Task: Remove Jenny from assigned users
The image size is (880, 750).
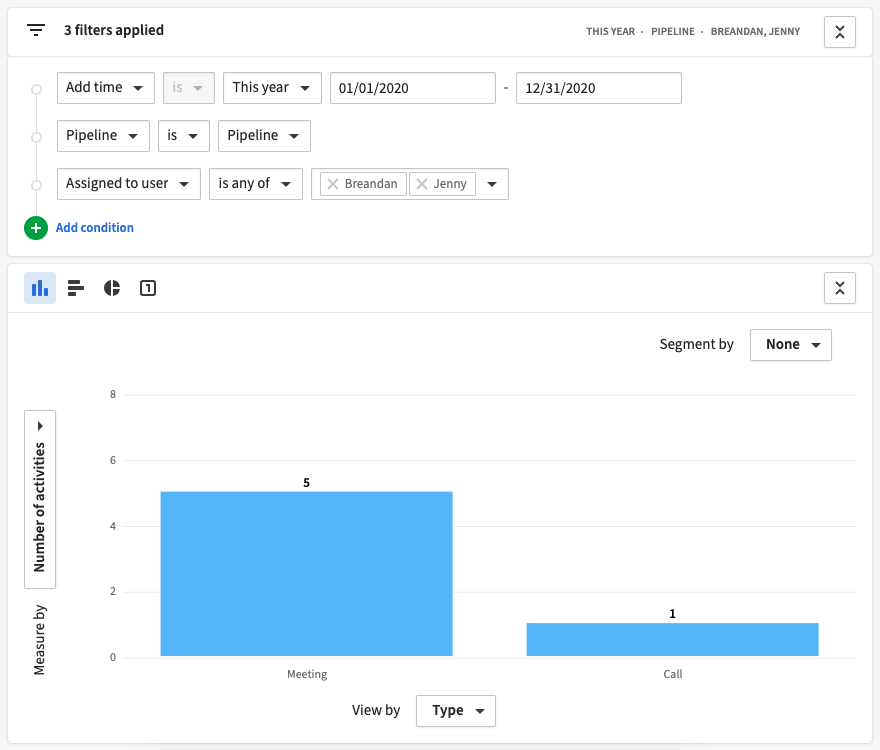Action: [422, 184]
